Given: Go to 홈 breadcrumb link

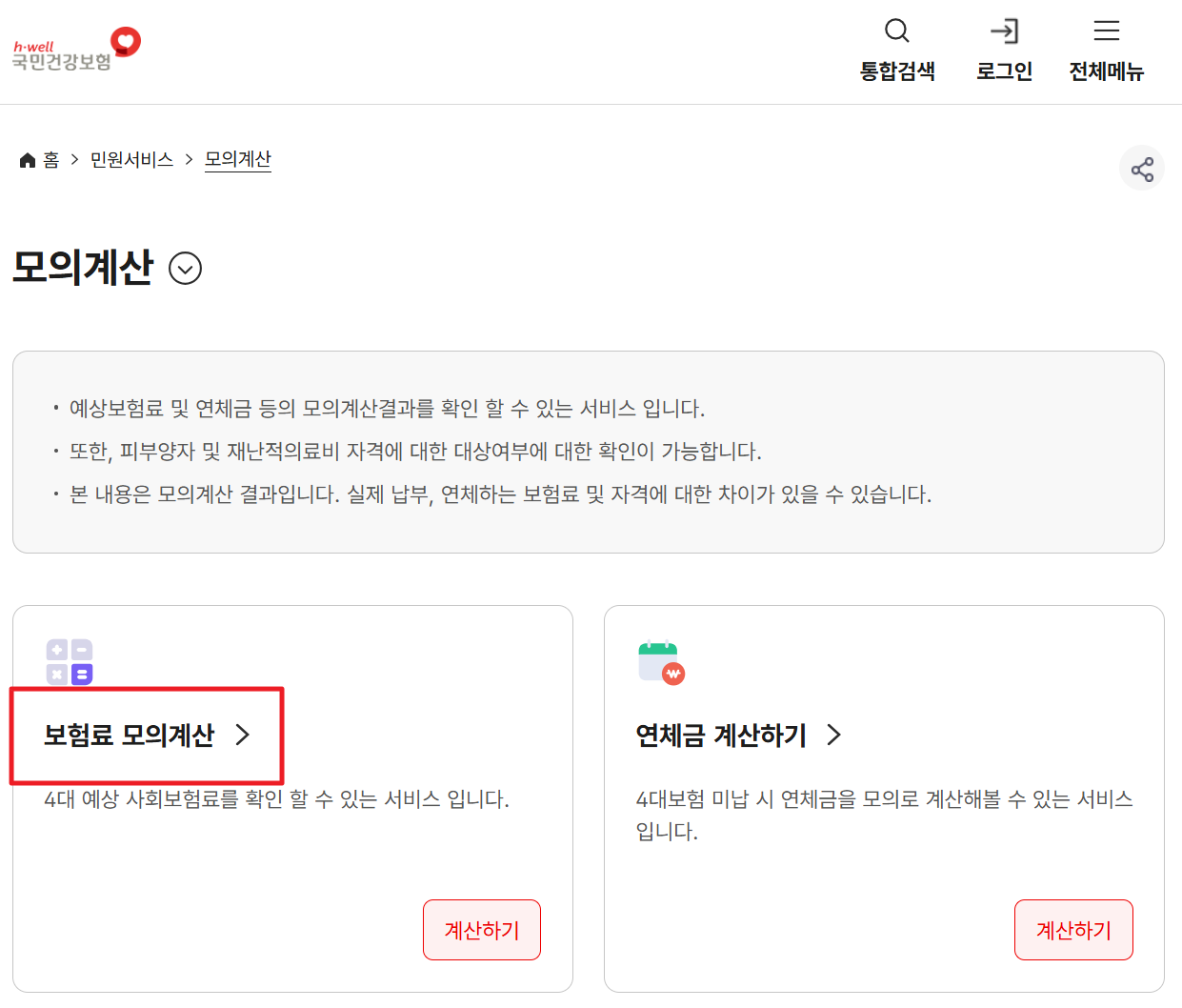Looking at the screenshot, I should pos(51,160).
